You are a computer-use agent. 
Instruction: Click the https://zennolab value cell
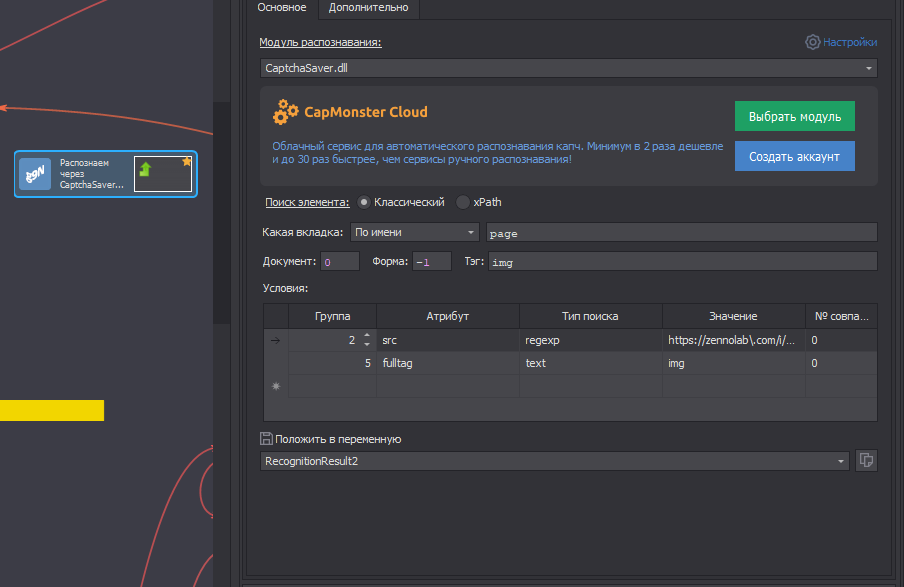click(733, 340)
